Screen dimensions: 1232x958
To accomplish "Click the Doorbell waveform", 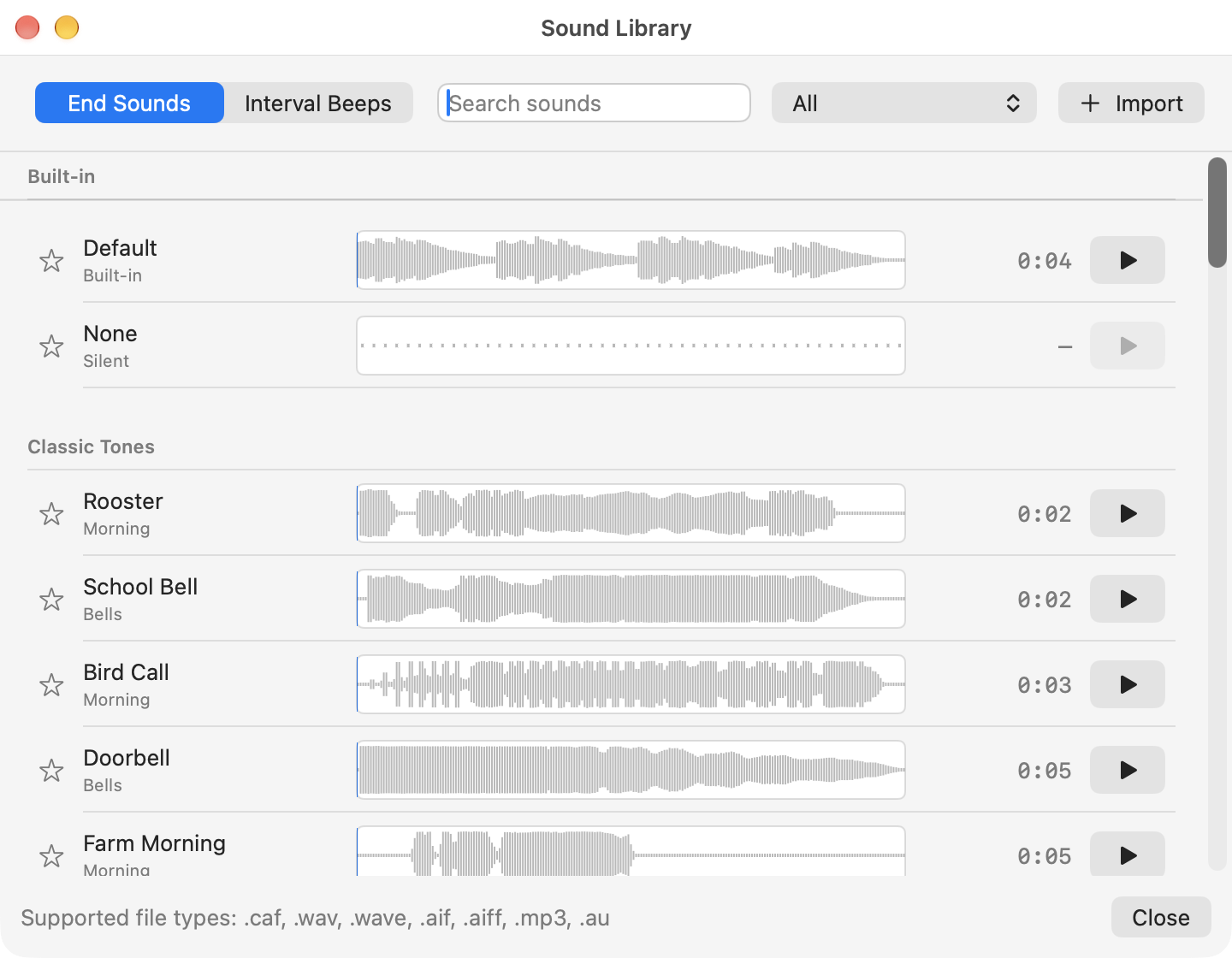I will (631, 770).
